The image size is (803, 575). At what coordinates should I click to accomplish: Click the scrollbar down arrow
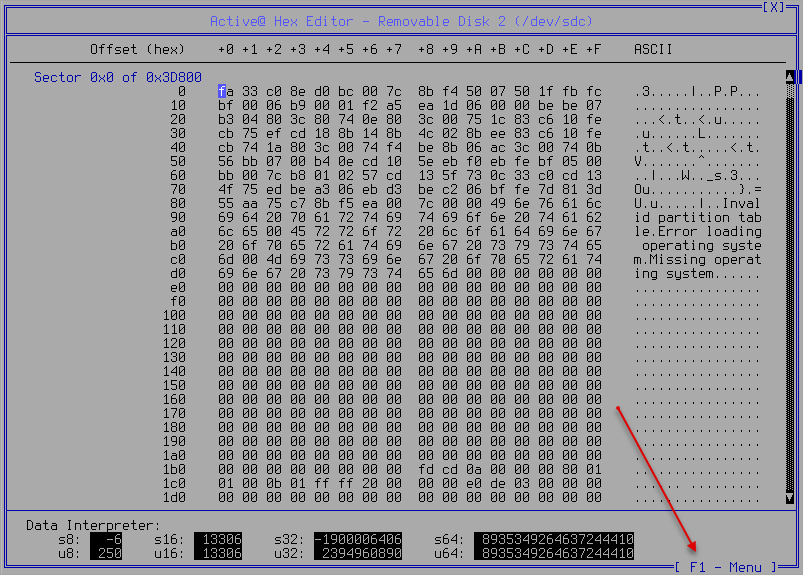790,497
